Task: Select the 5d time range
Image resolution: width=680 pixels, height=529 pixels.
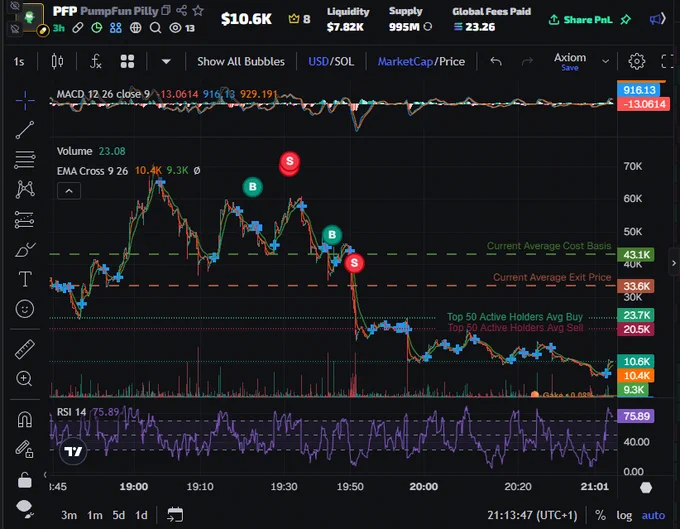Action: click(x=118, y=515)
